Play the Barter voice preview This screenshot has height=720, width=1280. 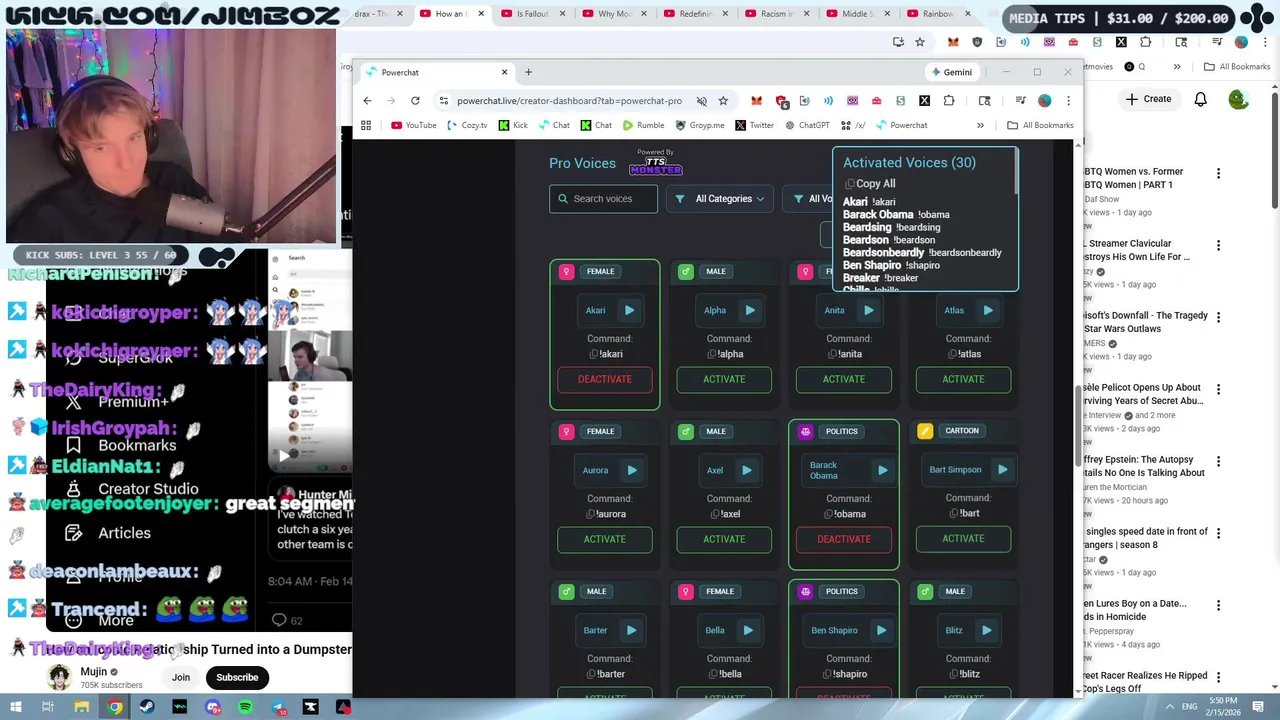click(631, 630)
